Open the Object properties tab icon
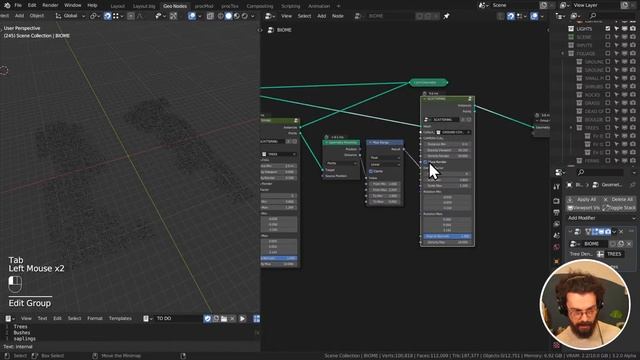The image size is (640, 360). point(557,261)
